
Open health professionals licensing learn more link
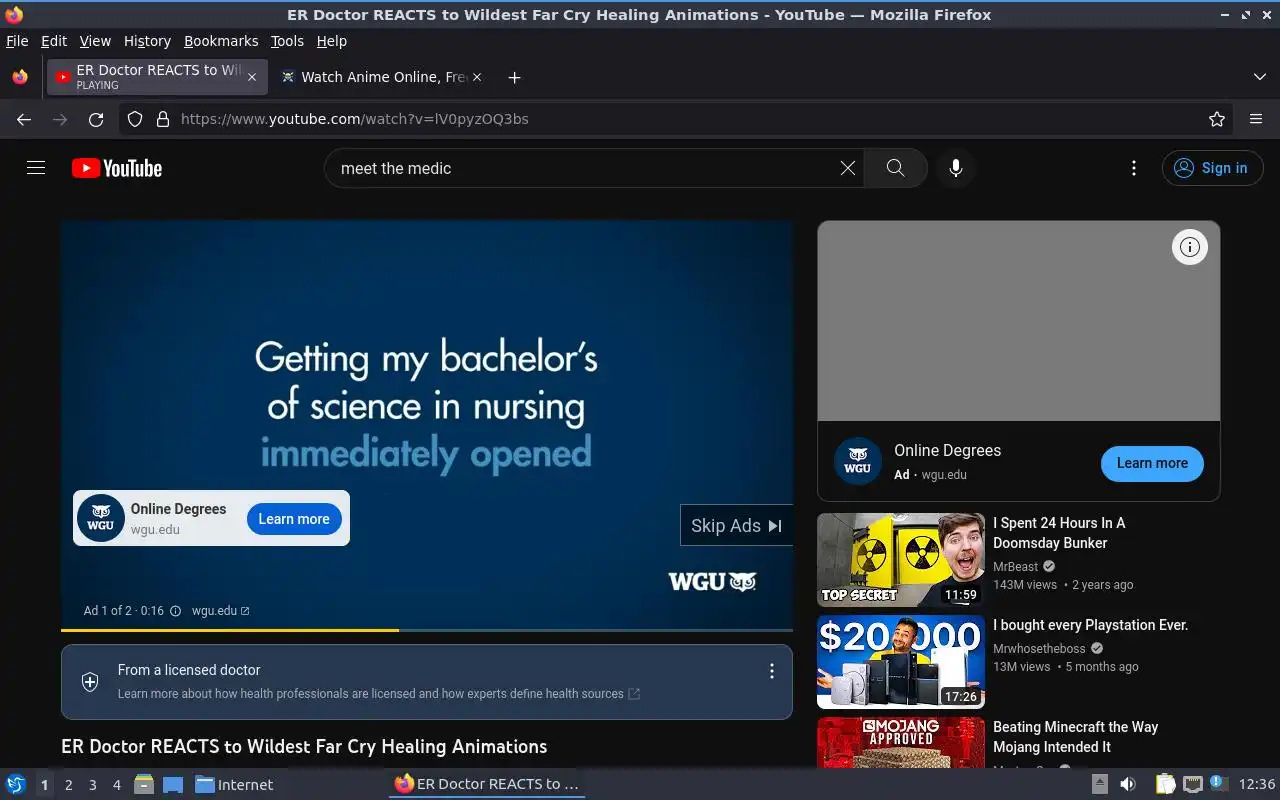378,694
